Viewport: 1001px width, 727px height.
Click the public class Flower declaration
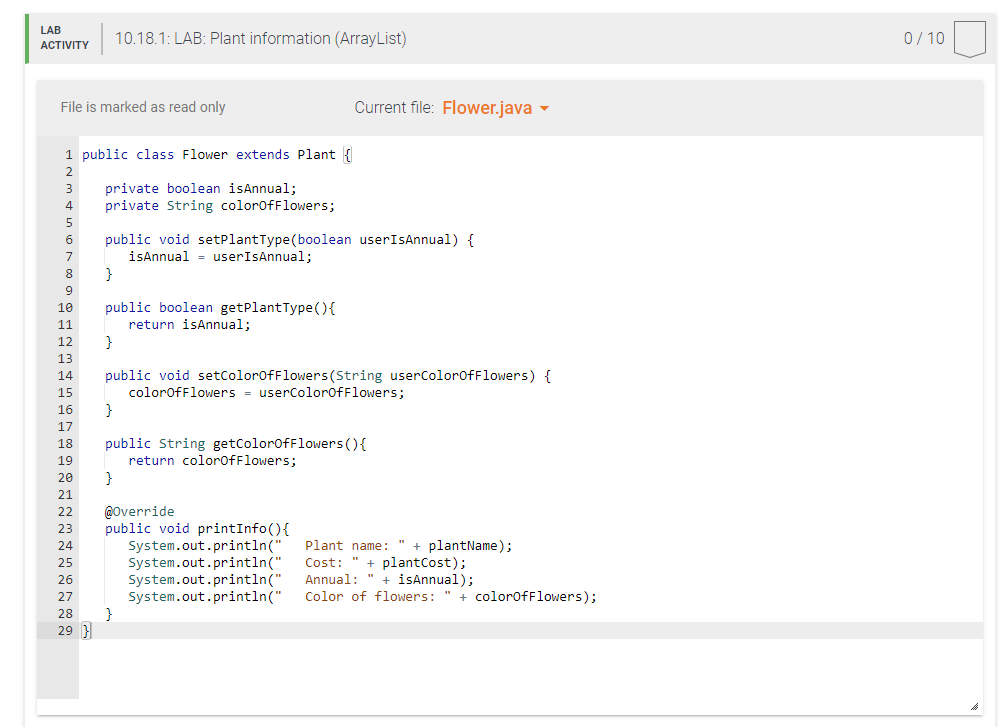coord(215,154)
